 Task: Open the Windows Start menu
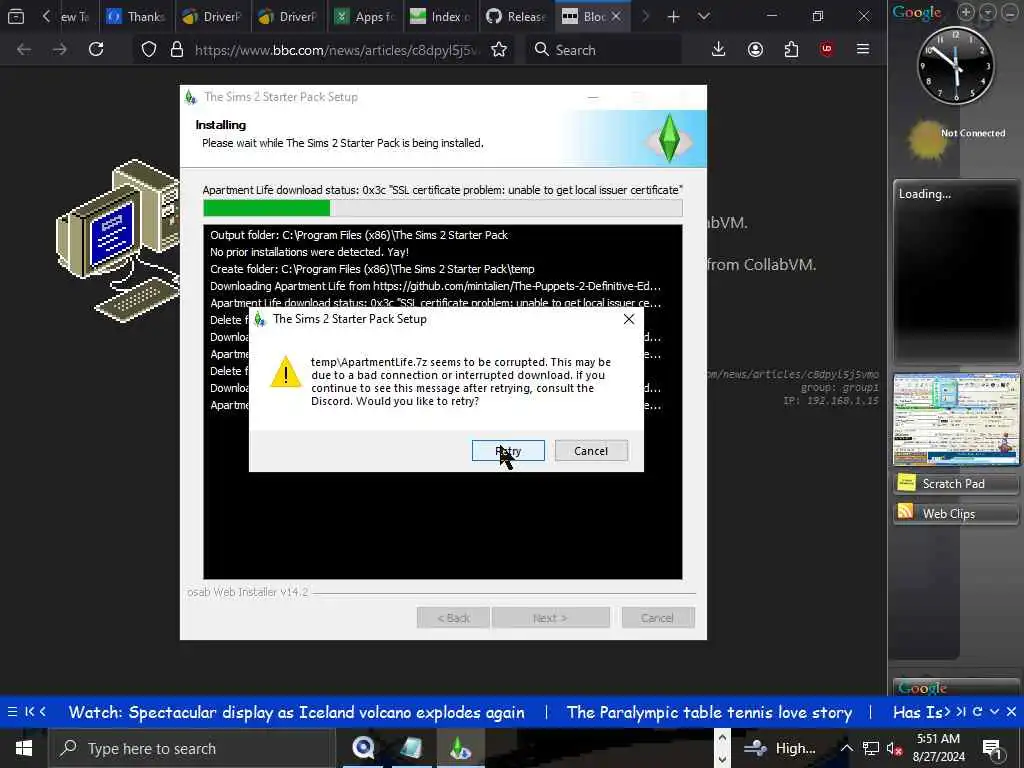pos(24,748)
